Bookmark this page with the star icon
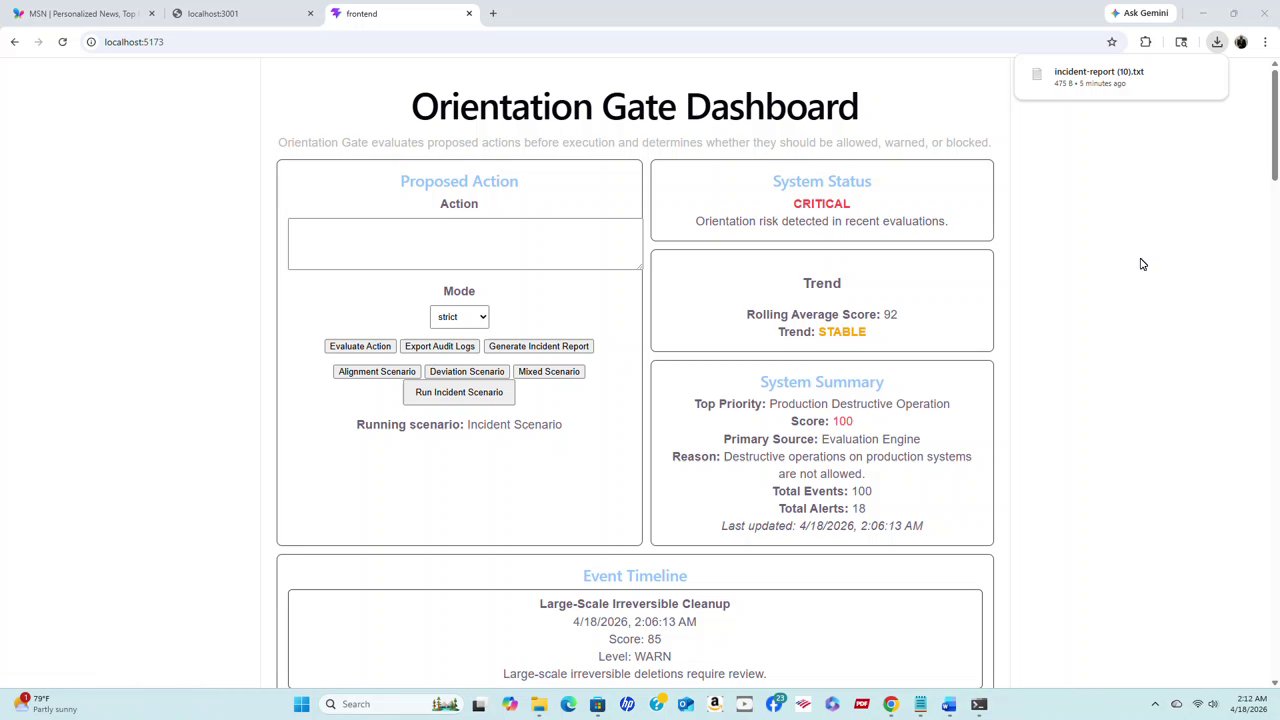Image resolution: width=1280 pixels, height=720 pixels. coord(1112,42)
